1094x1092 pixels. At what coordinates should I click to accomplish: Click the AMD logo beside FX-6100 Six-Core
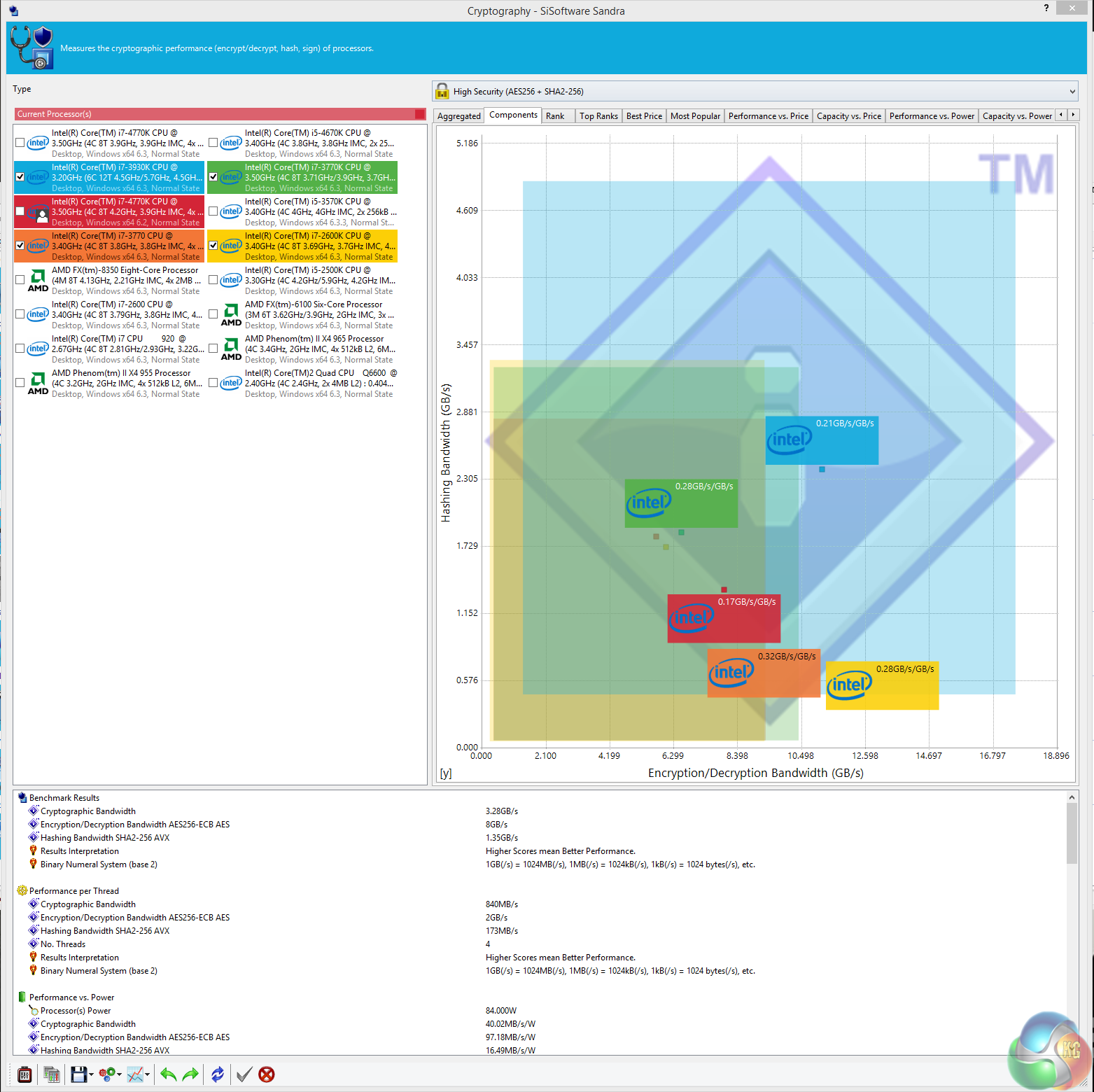[x=231, y=314]
